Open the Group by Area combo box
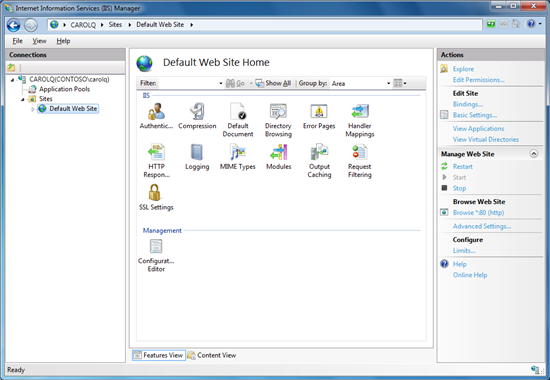Viewport: 550px width, 380px height. (361, 84)
